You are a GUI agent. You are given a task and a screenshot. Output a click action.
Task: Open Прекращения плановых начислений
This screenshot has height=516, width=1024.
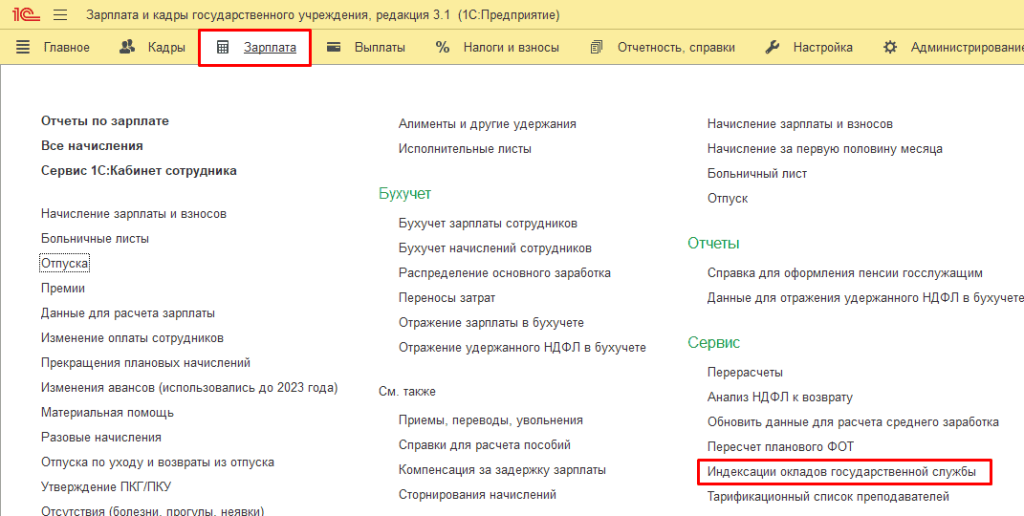point(146,363)
